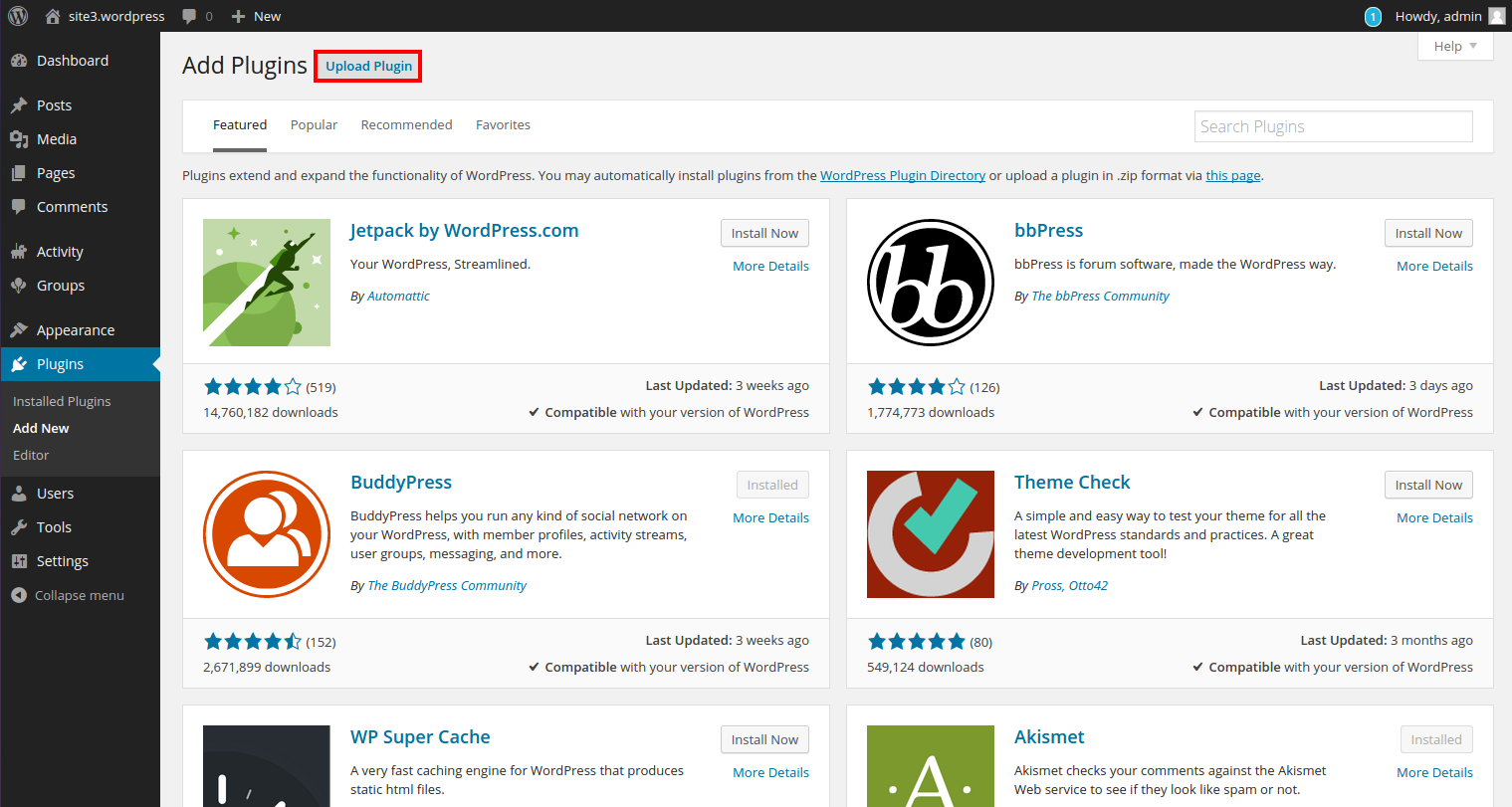Viewport: 1512px width, 807px height.
Task: Click the Groups sidebar icon
Action: pos(19,286)
